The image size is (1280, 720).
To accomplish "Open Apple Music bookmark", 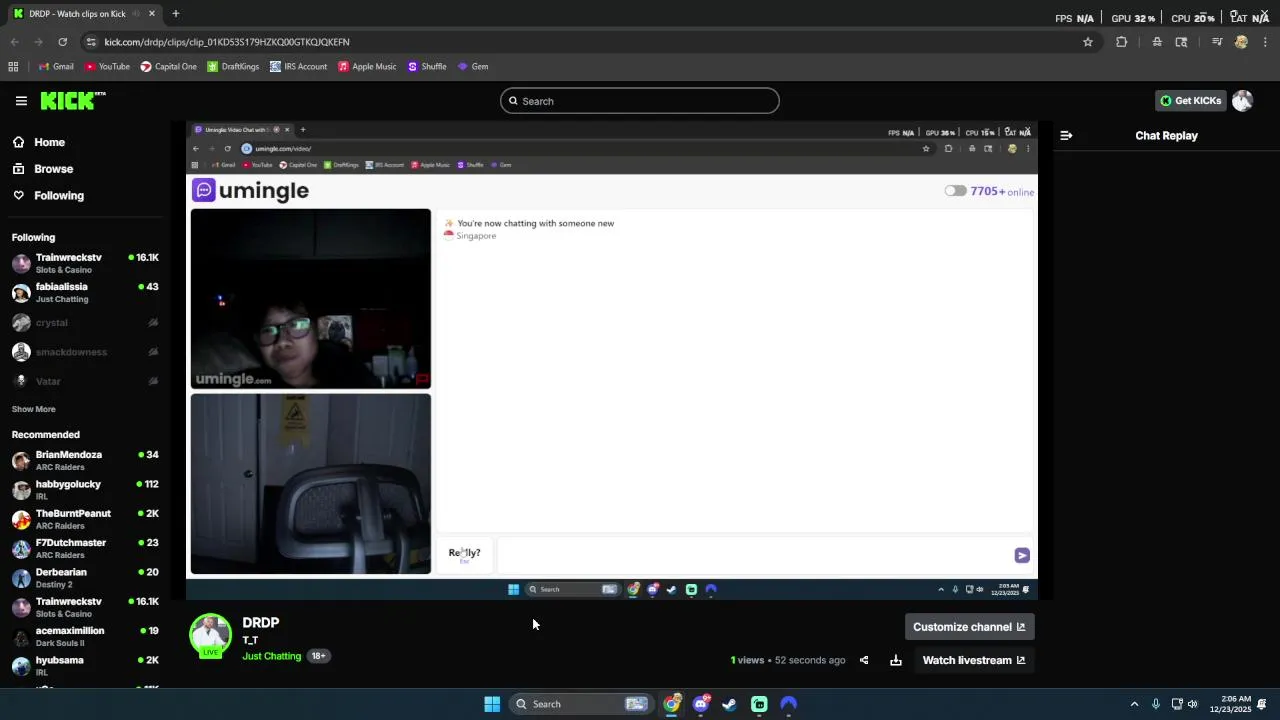I will [x=367, y=66].
